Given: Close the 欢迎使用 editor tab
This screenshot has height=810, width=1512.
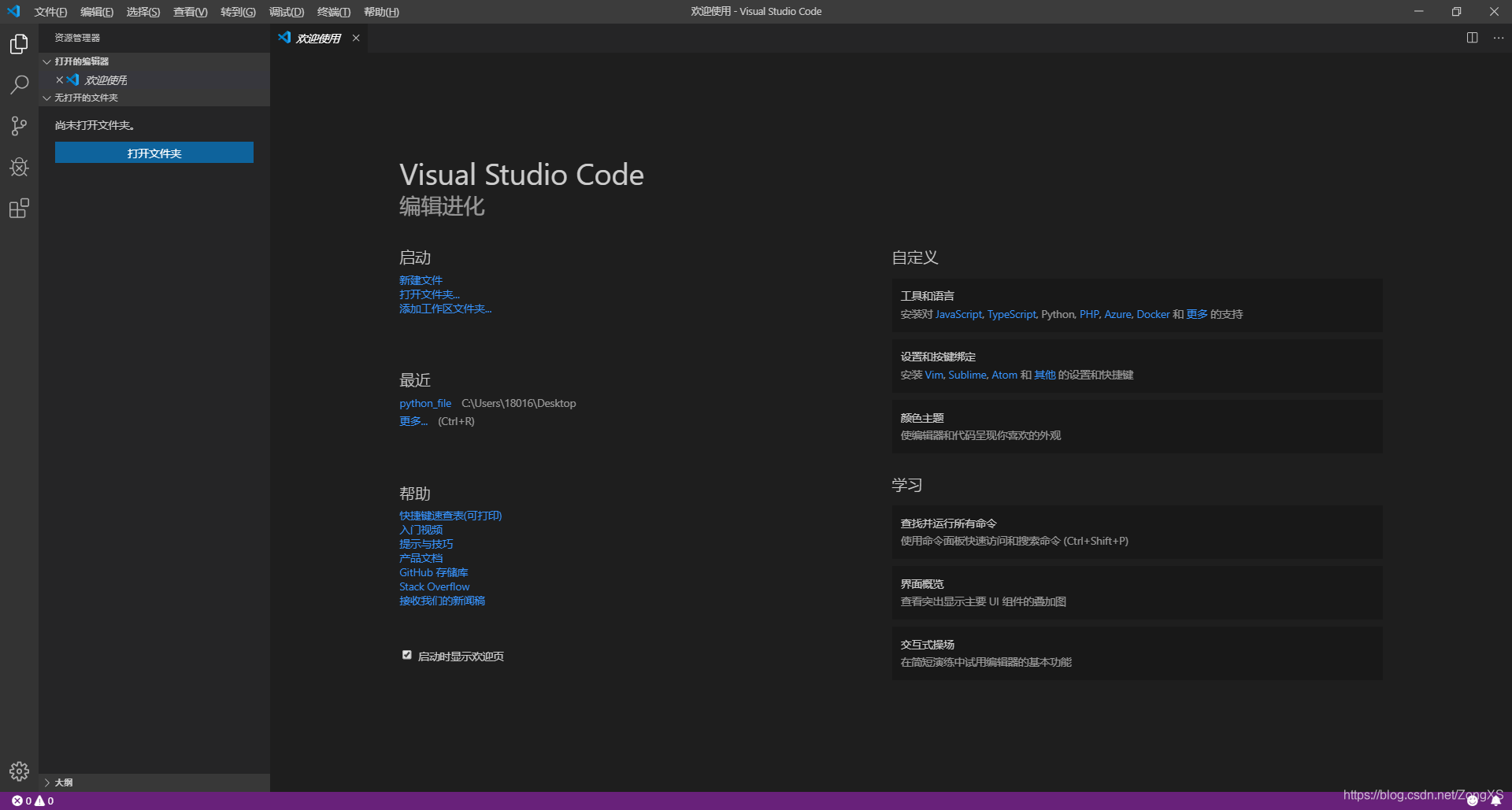Looking at the screenshot, I should coord(356,38).
